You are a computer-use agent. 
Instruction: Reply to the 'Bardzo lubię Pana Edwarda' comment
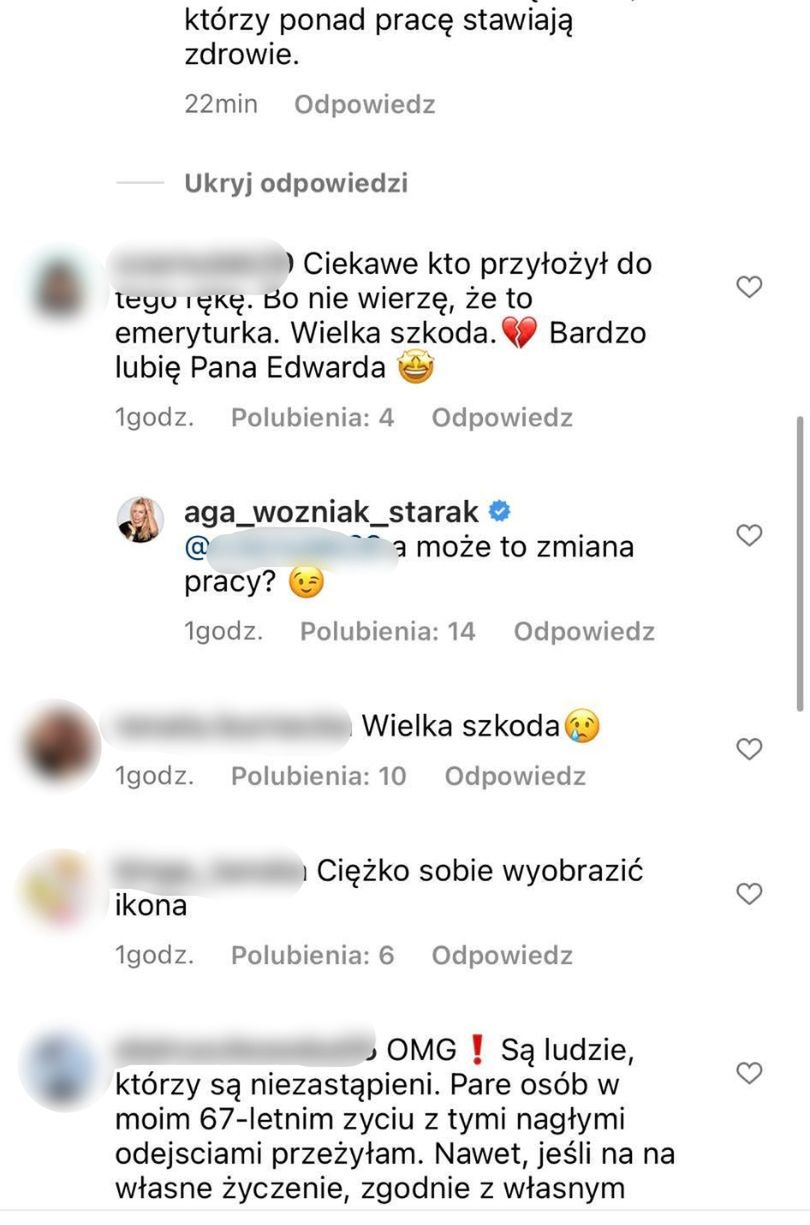point(502,418)
